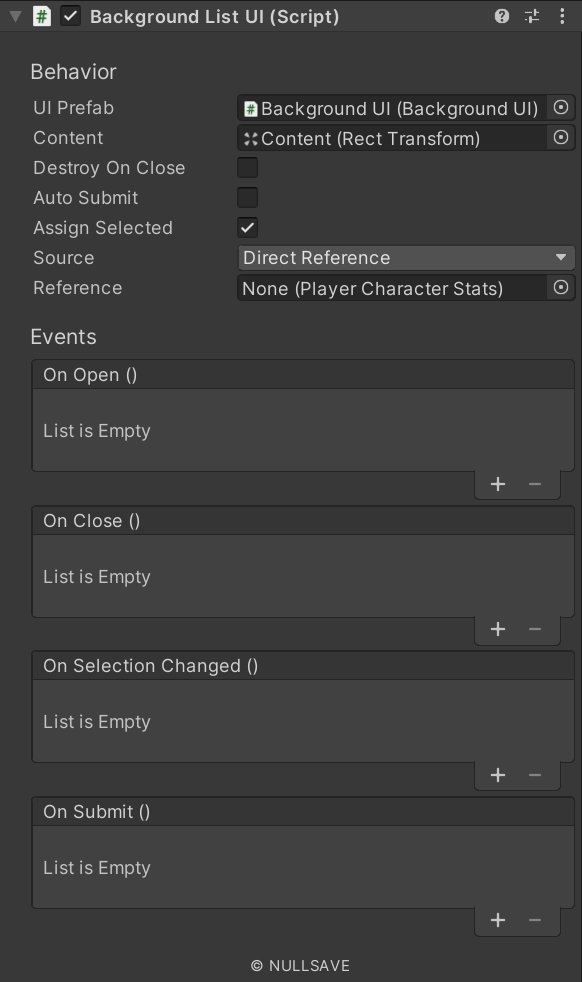Image resolution: width=582 pixels, height=982 pixels.
Task: Remove listener from On Submit event
Action: click(534, 920)
